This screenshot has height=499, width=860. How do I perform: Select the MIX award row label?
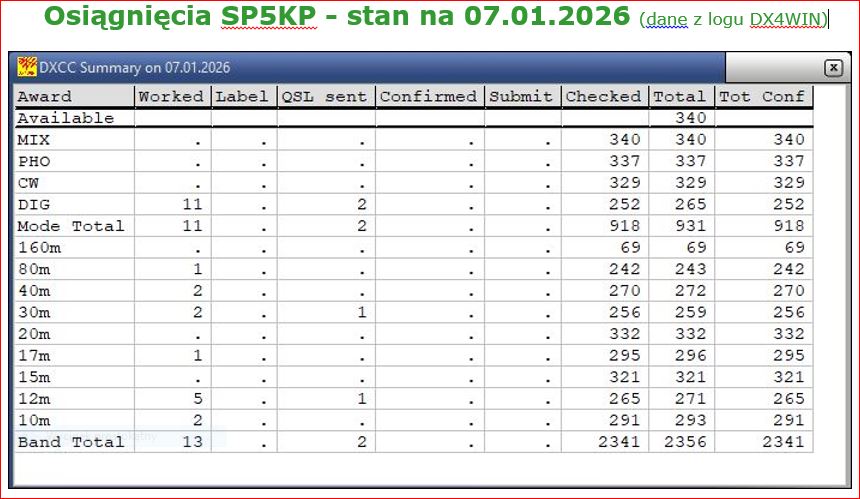click(x=34, y=140)
